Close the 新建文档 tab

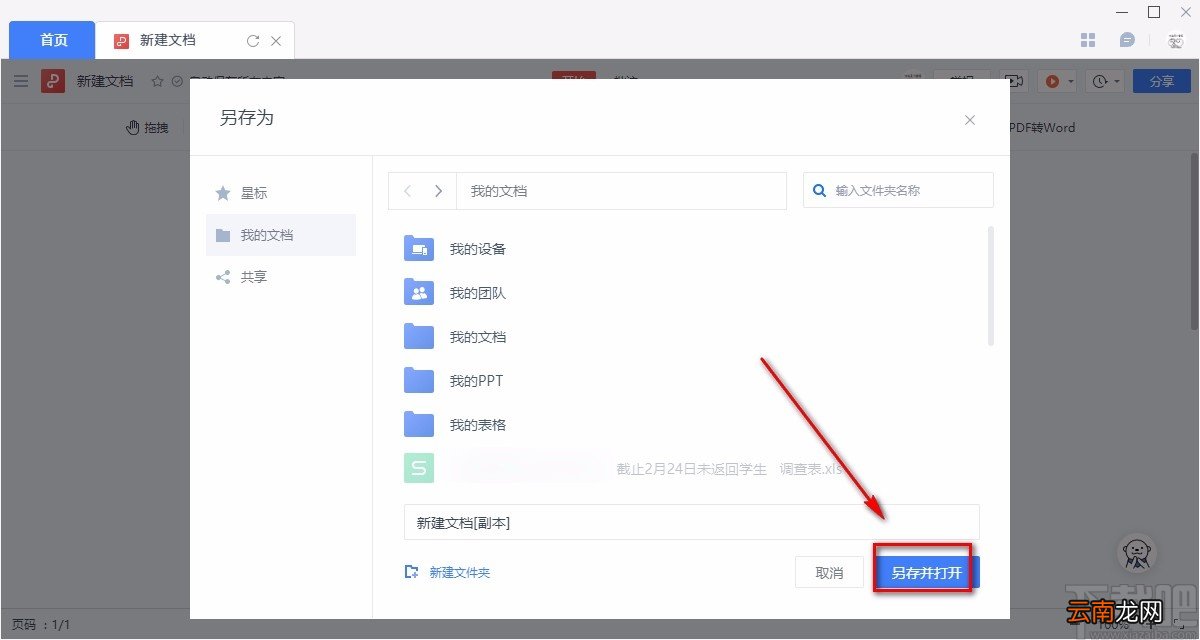276,41
